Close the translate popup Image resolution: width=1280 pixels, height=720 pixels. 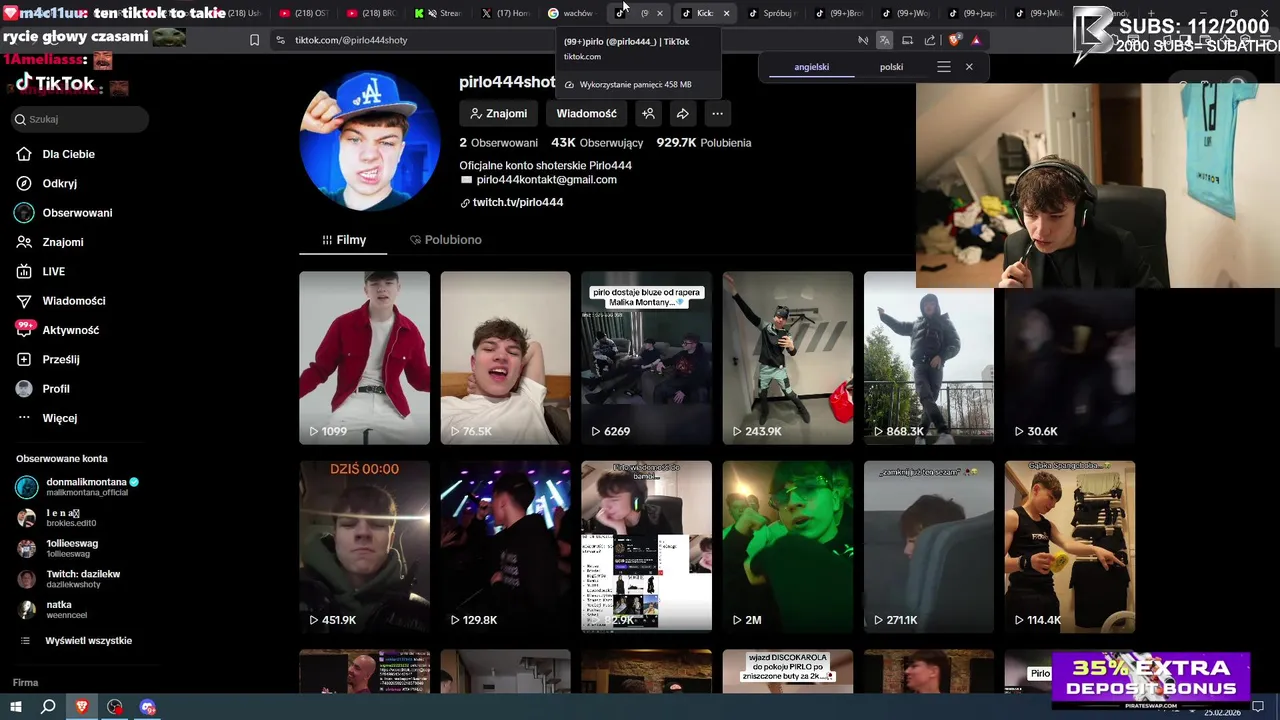click(x=968, y=67)
